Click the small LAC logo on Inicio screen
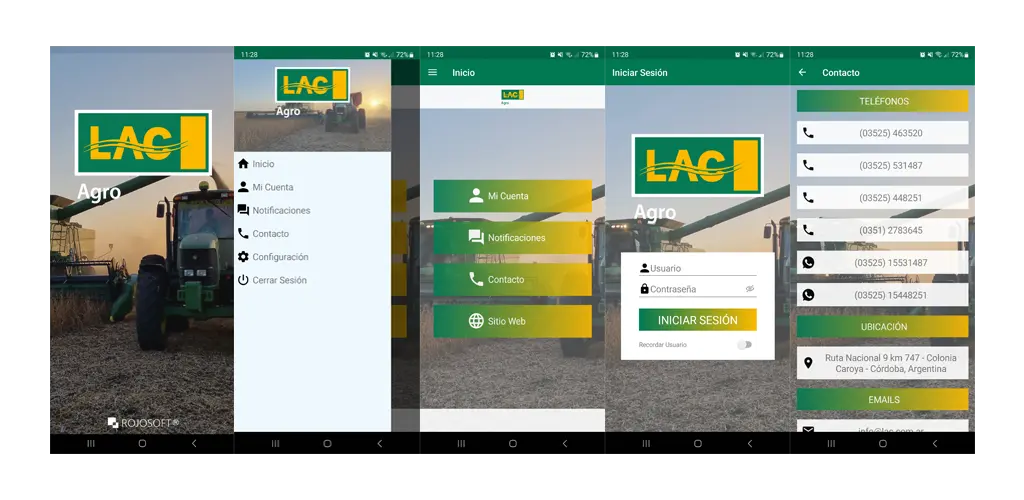The width and height of the screenshot is (1024, 500). pos(513,96)
